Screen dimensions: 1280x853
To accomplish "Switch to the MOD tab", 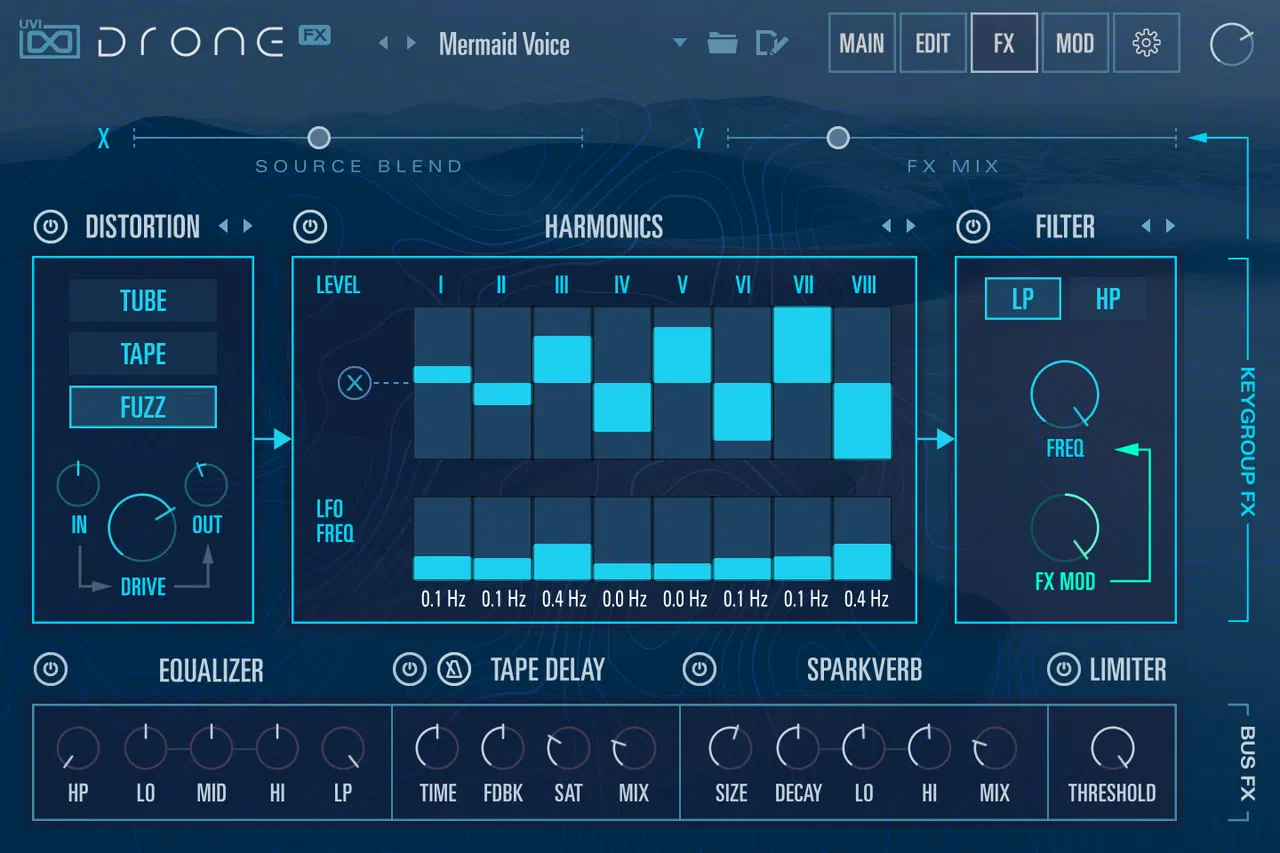I will point(1075,43).
